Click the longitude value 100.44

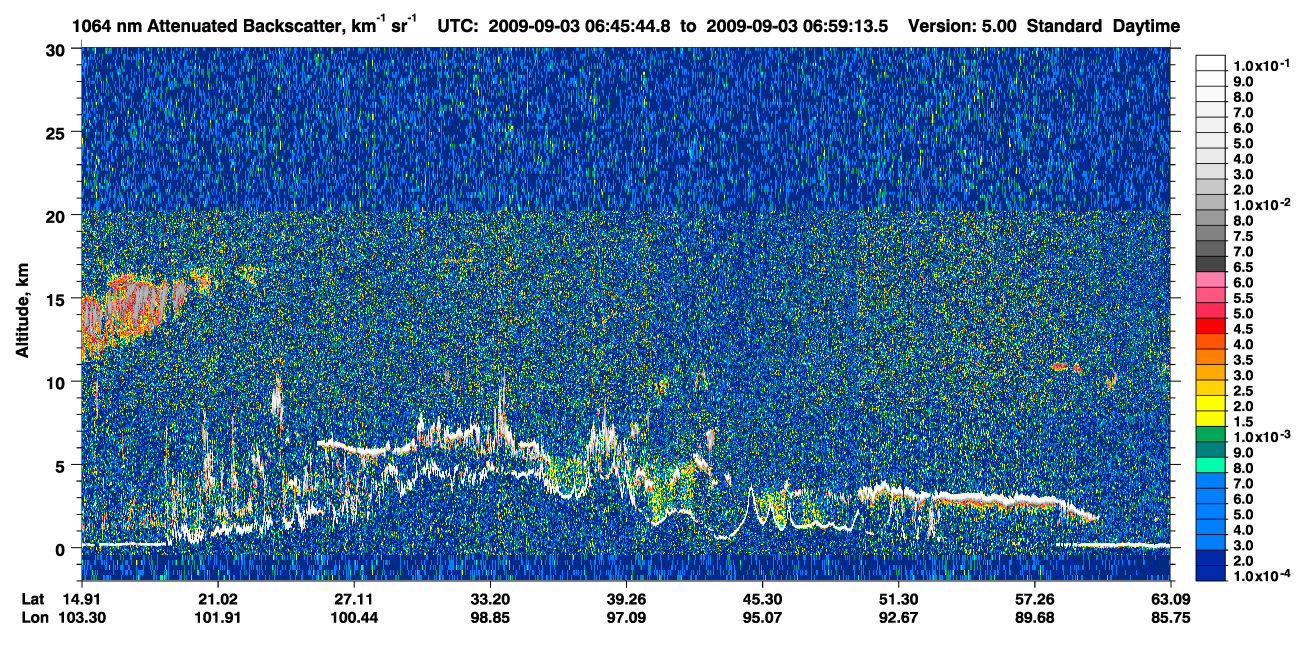tap(353, 617)
